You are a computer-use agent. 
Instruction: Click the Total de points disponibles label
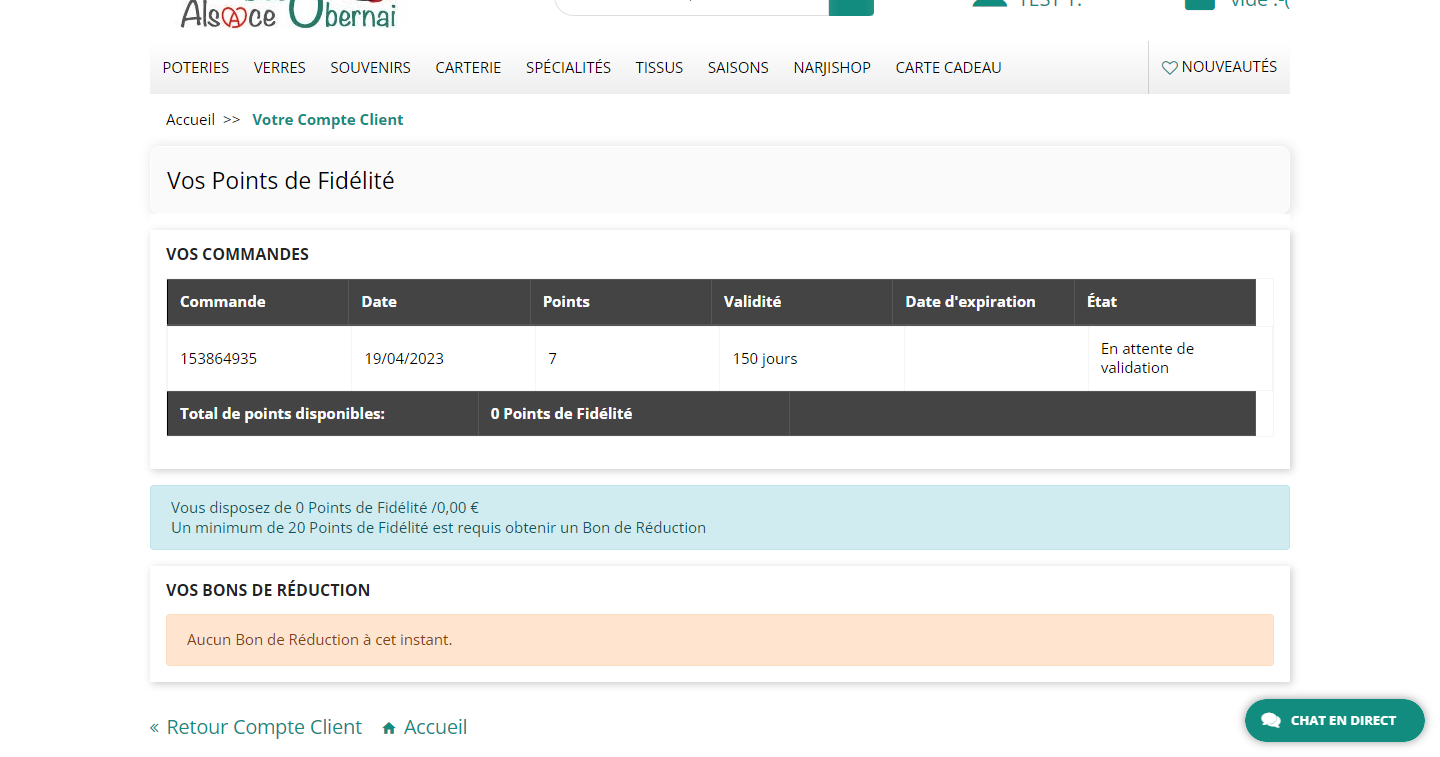[282, 413]
